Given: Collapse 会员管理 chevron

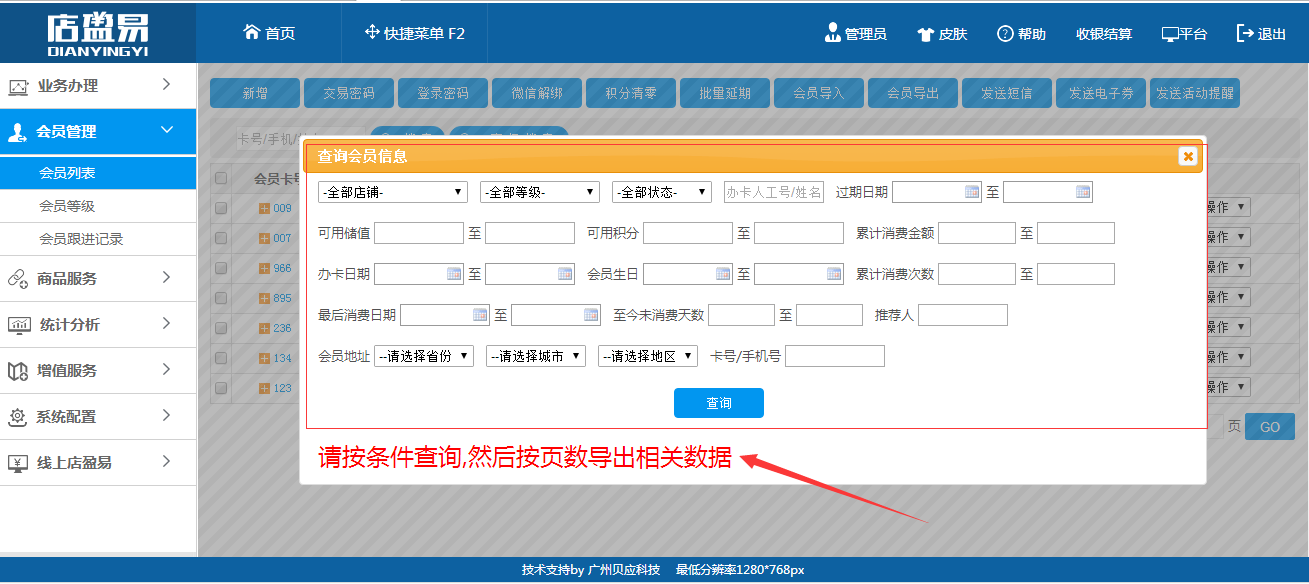Looking at the screenshot, I should click(x=167, y=130).
